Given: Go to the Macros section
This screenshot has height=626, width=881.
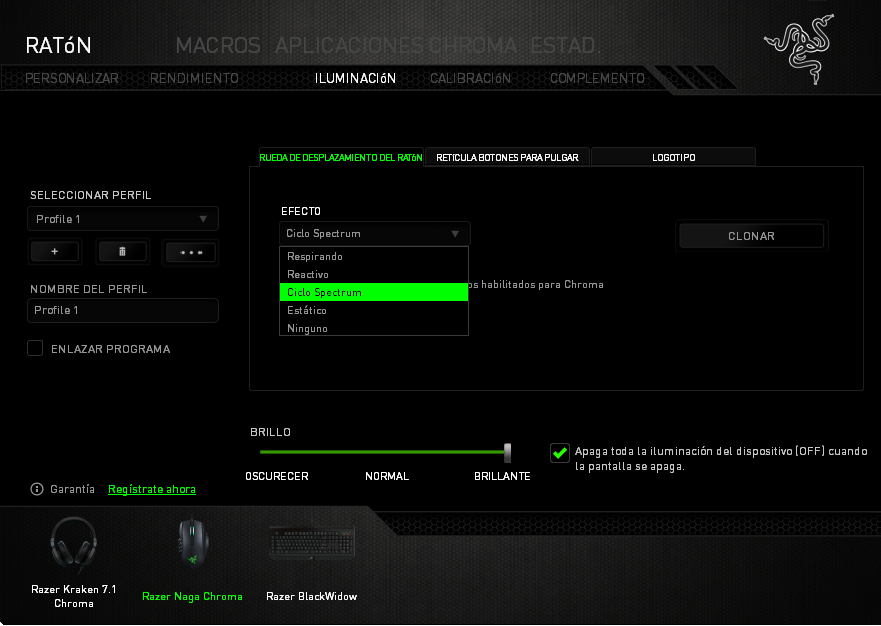Looking at the screenshot, I should (x=218, y=46).
